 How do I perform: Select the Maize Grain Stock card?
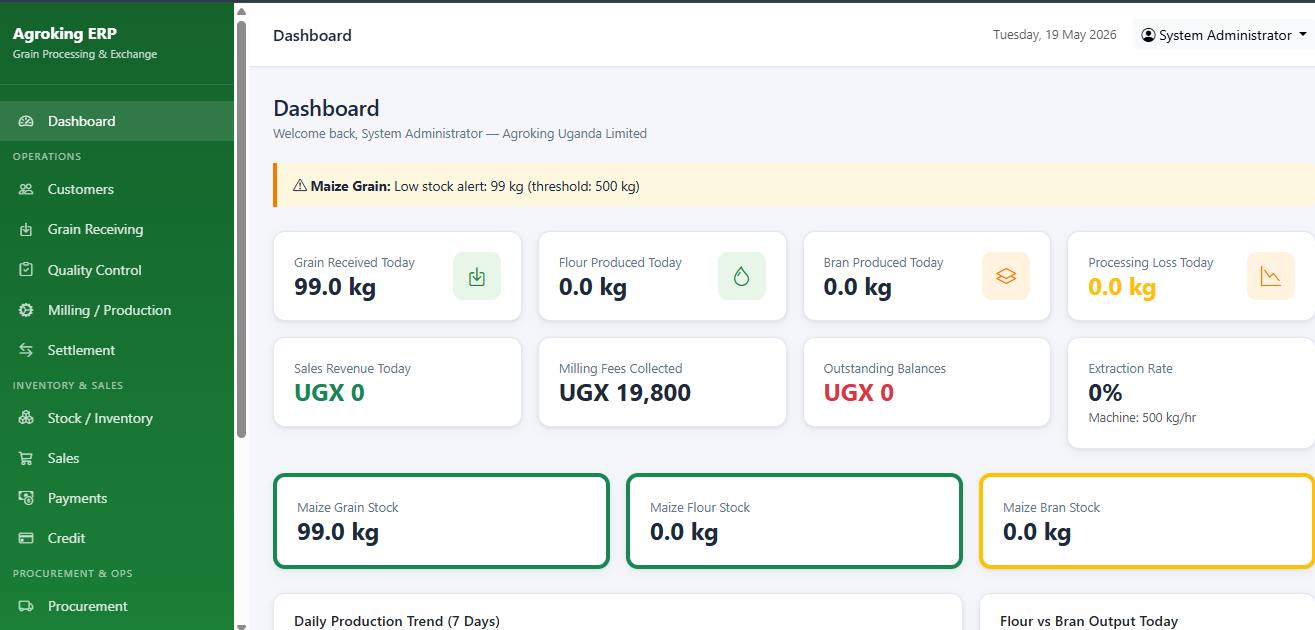click(x=441, y=521)
